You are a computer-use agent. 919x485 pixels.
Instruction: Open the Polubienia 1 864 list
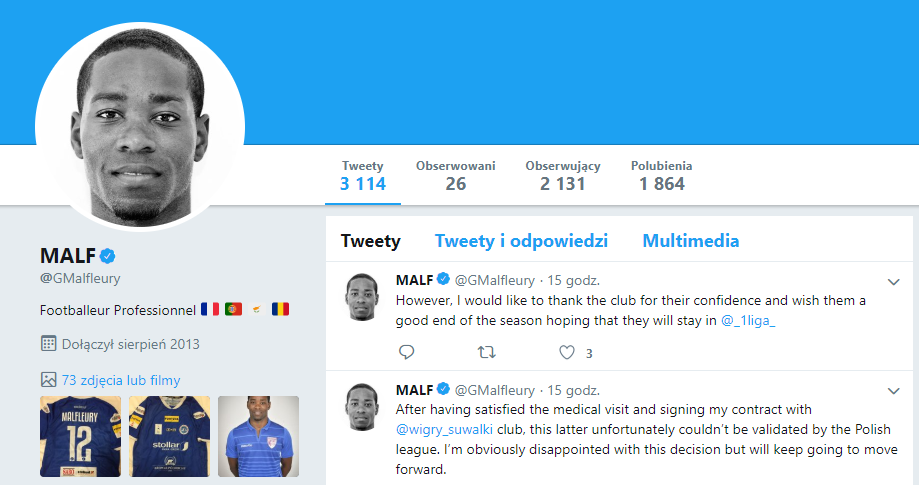pos(662,176)
